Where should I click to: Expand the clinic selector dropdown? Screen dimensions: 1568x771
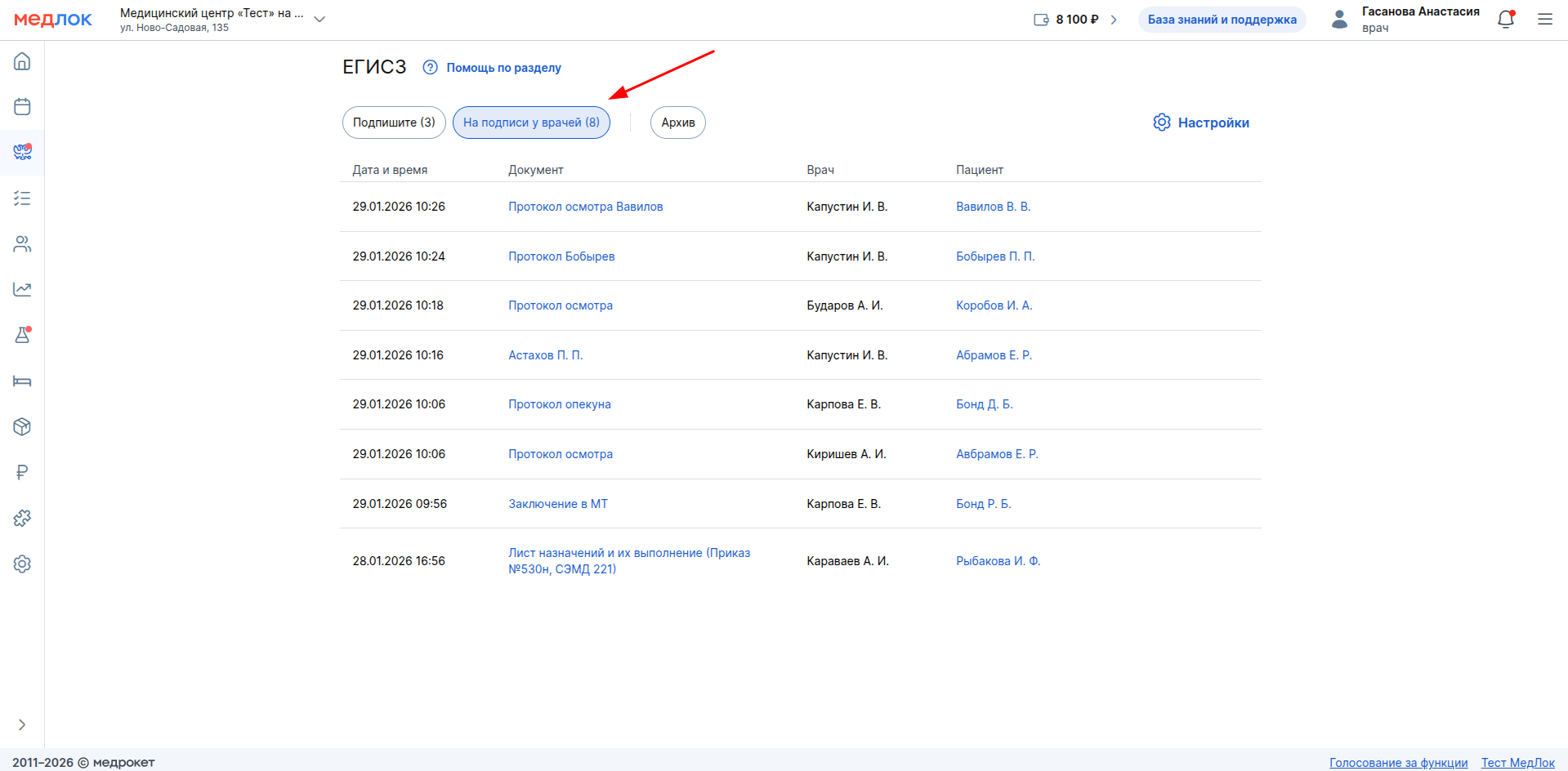319,20
